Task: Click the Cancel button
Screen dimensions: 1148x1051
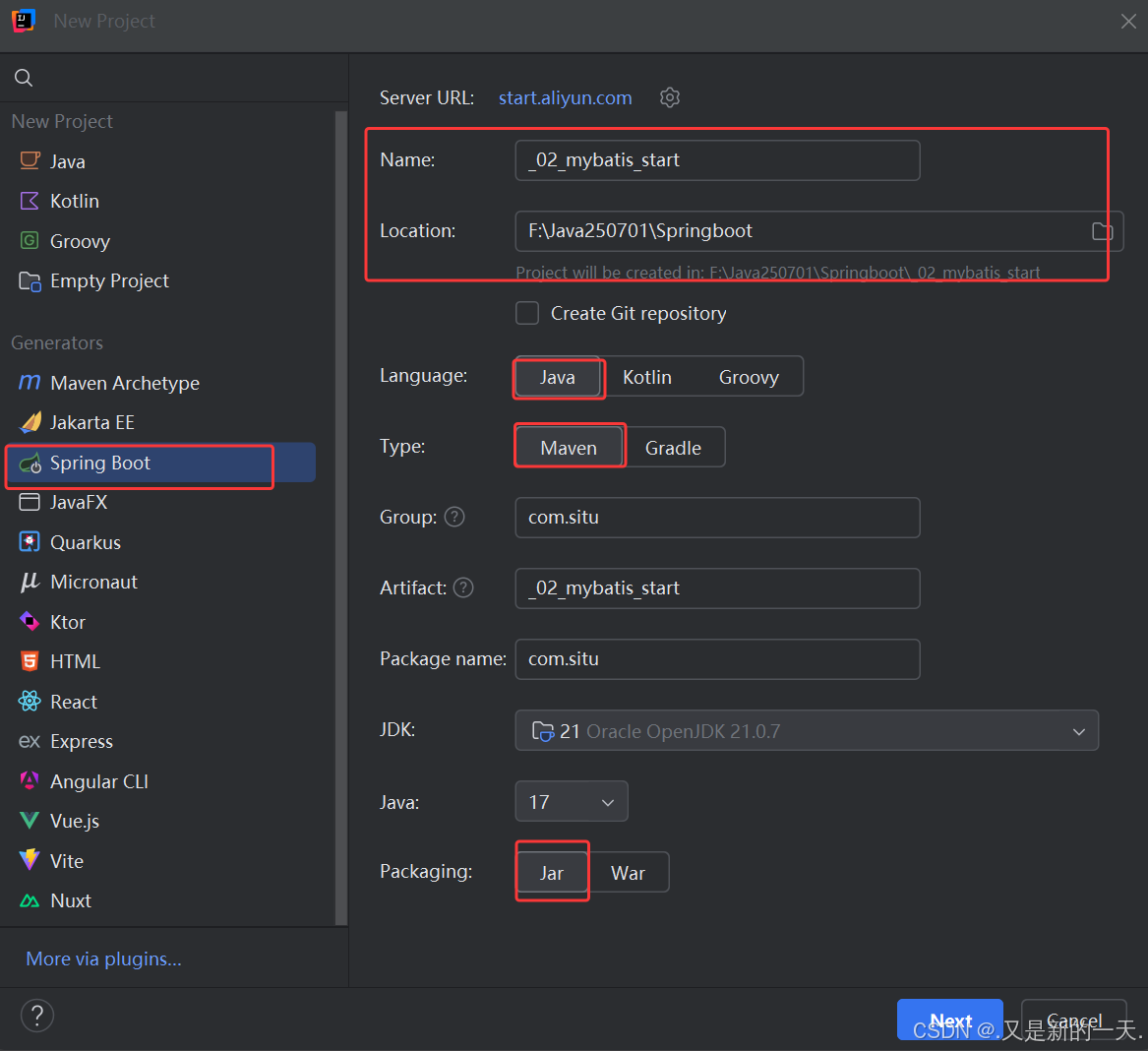Action: pyautogui.click(x=1074, y=1020)
